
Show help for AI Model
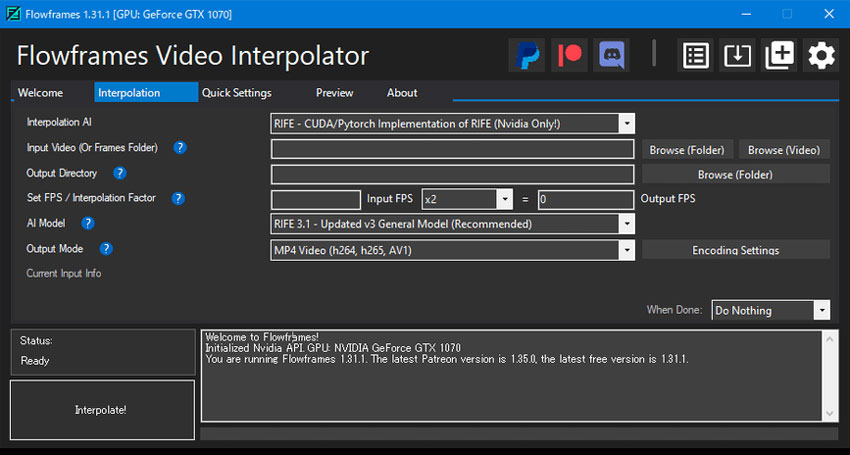coord(88,223)
